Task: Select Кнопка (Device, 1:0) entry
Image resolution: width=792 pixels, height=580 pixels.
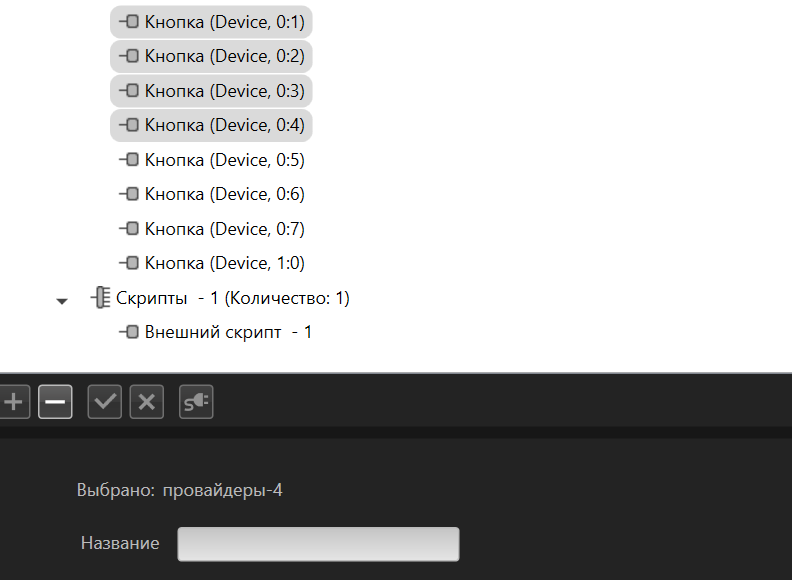Action: pyautogui.click(x=224, y=263)
